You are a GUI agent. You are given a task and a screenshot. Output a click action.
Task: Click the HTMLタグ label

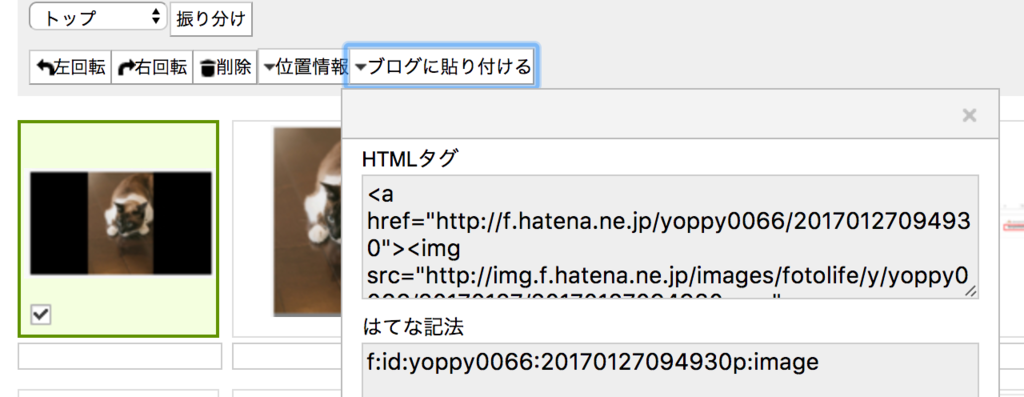click(x=409, y=159)
